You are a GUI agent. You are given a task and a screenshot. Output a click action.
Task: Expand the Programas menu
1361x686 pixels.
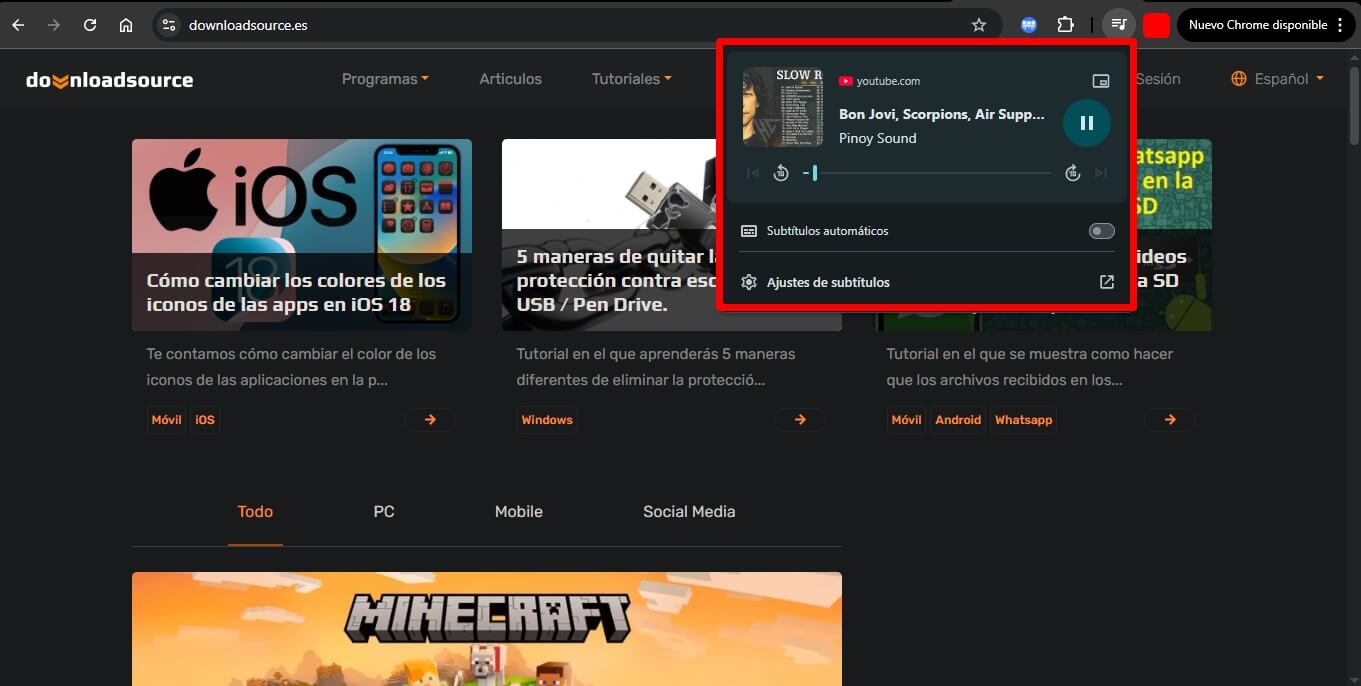tap(385, 79)
